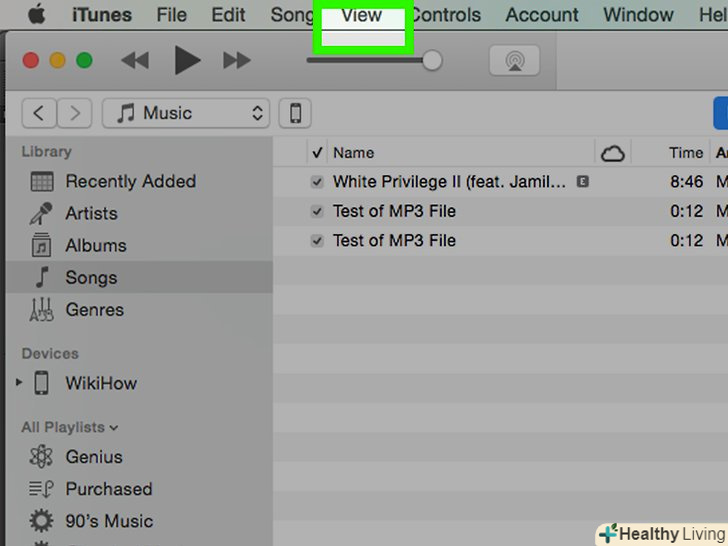The image size is (728, 546).
Task: Click the Purchased list icon
Action: coord(41,489)
